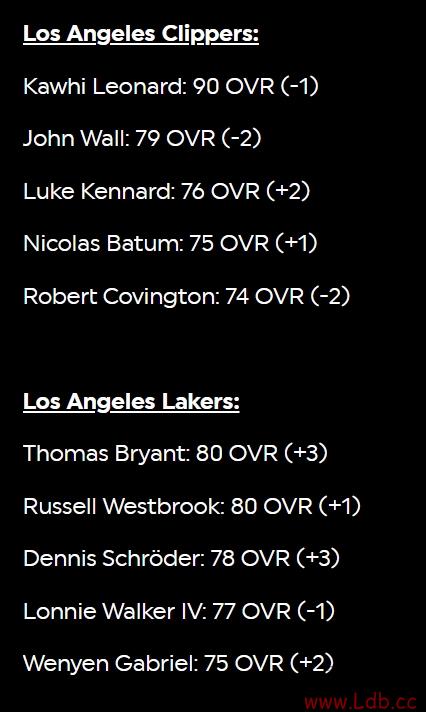Image resolution: width=426 pixels, height=712 pixels.
Task: Select the Lonnie Walker IV 77 OVR line
Action: pos(179,611)
